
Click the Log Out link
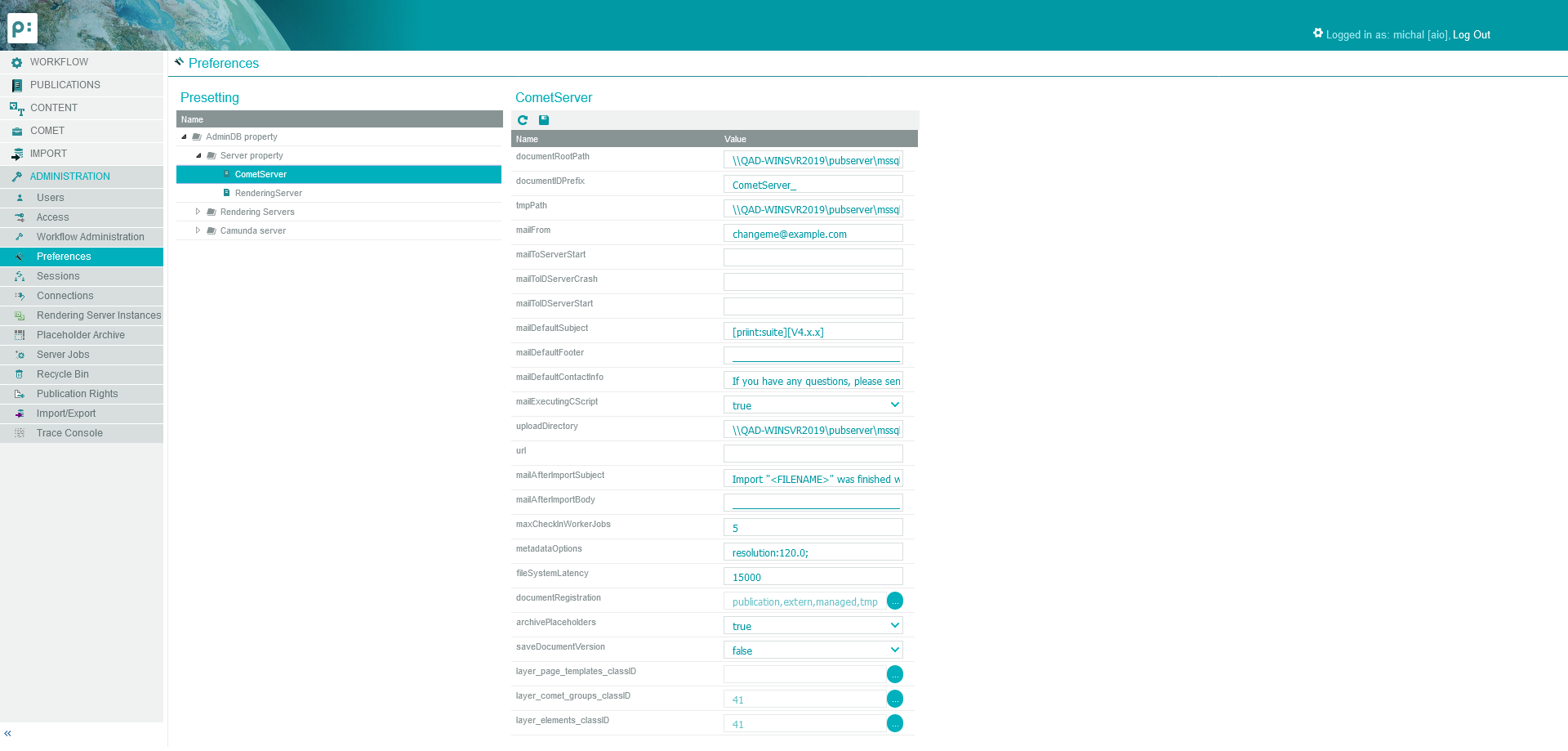click(1471, 35)
